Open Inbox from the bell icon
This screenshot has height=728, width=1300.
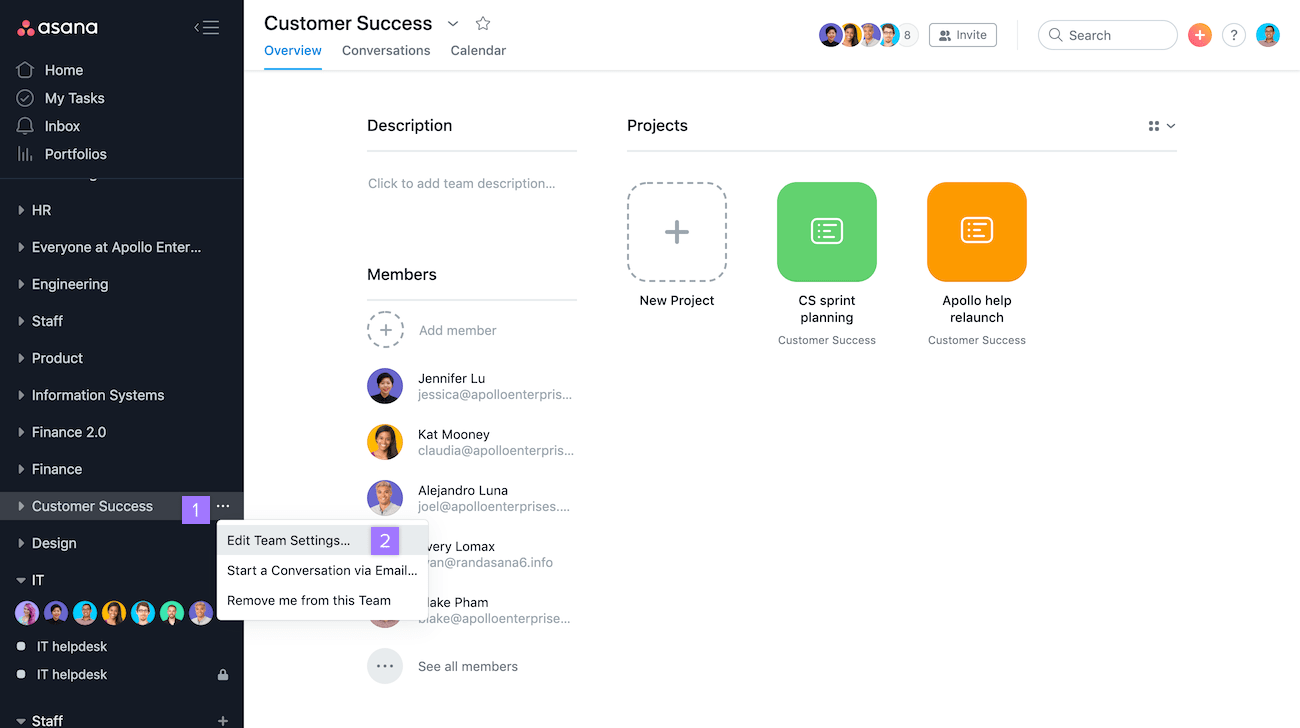26,126
